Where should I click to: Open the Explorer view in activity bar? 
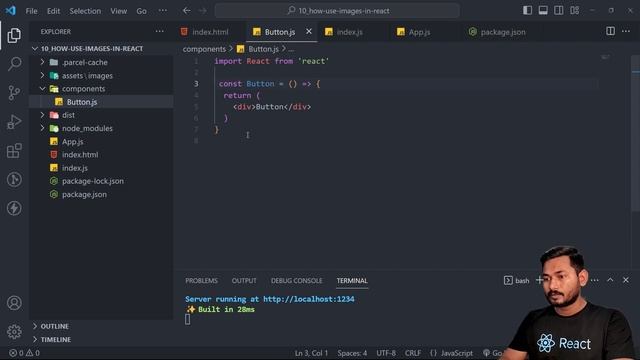pyautogui.click(x=14, y=35)
